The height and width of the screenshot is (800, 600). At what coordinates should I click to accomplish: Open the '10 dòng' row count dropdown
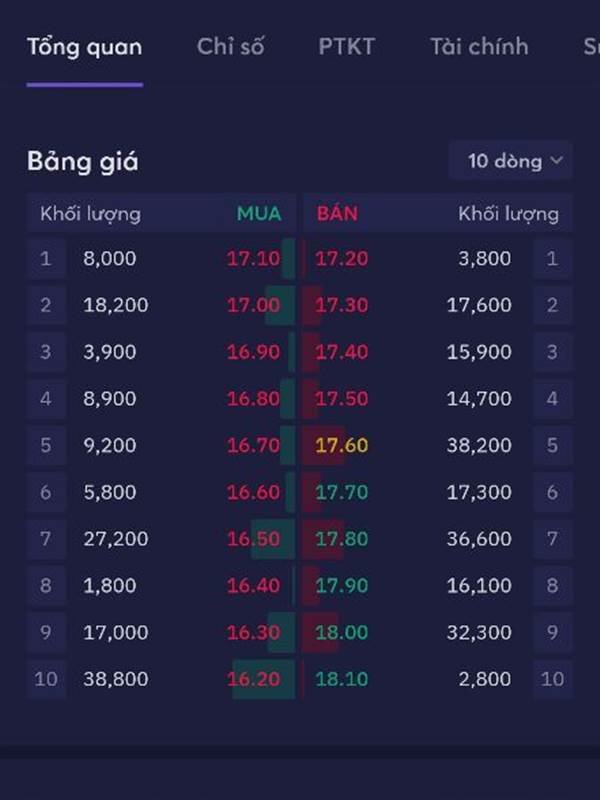point(510,161)
